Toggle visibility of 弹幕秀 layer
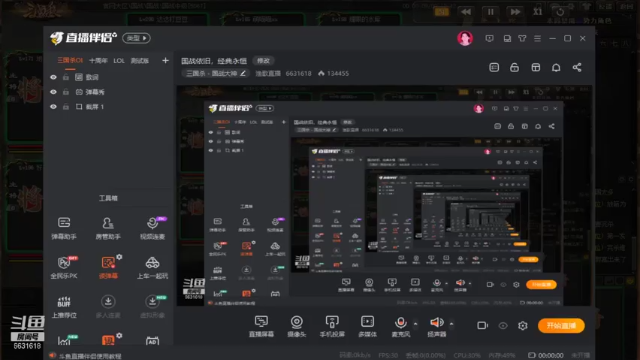Viewport: 640px width, 360px height. pos(53,92)
